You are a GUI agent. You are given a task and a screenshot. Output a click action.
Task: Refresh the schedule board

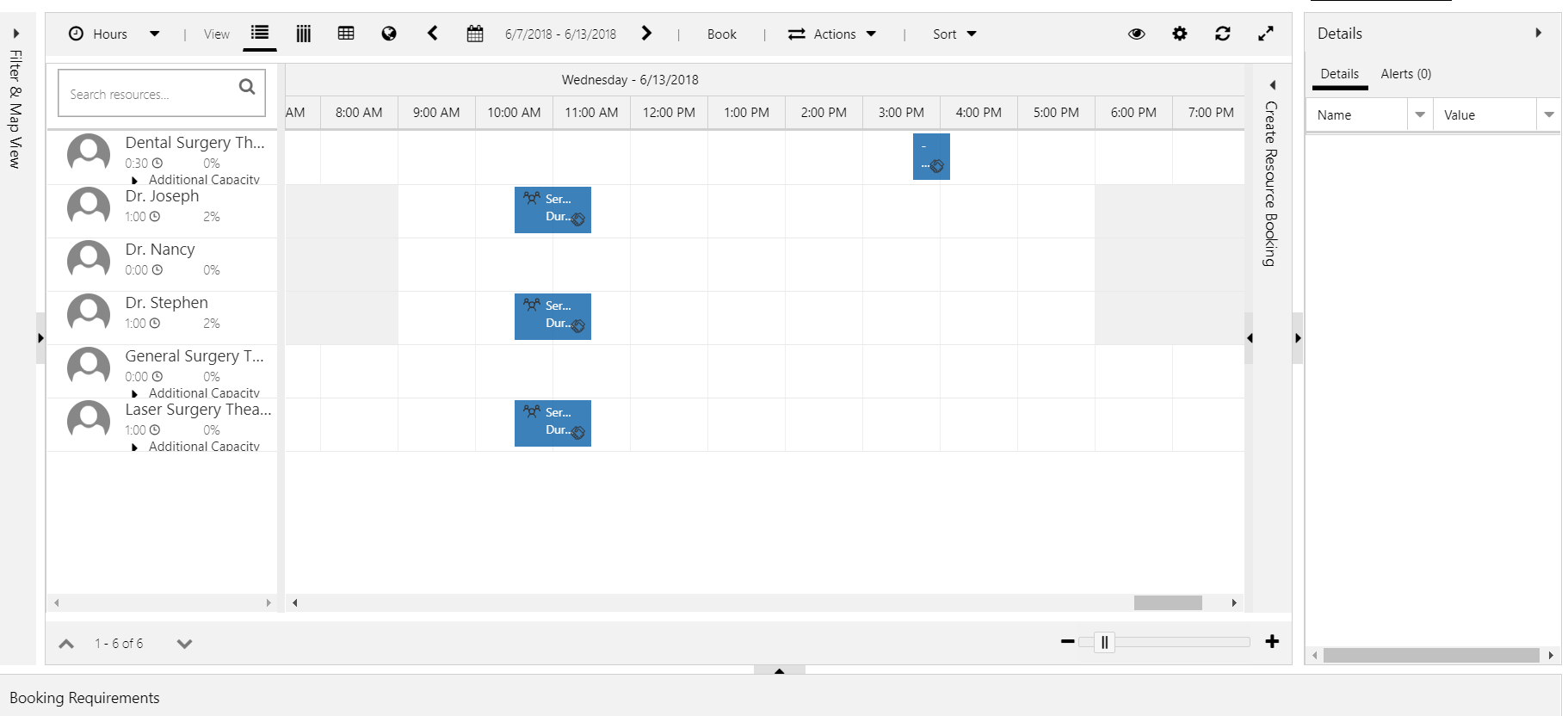1223,34
